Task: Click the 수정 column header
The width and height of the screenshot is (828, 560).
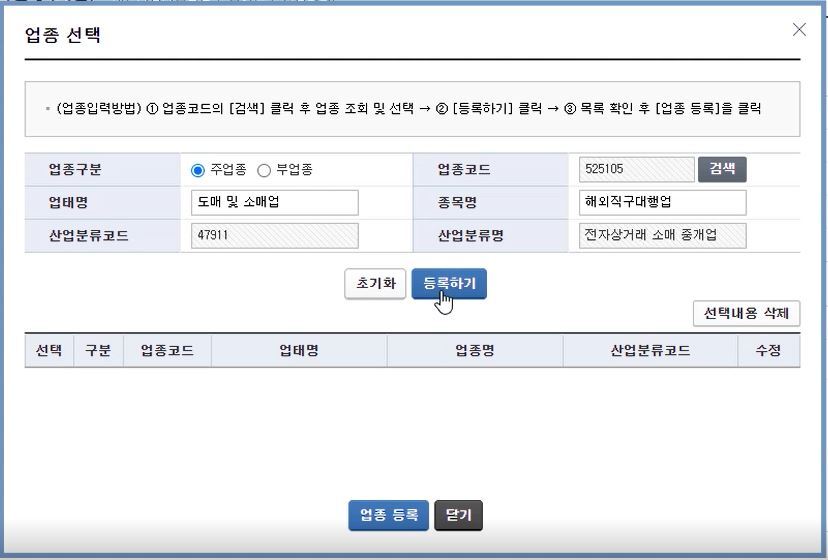Action: pos(768,350)
